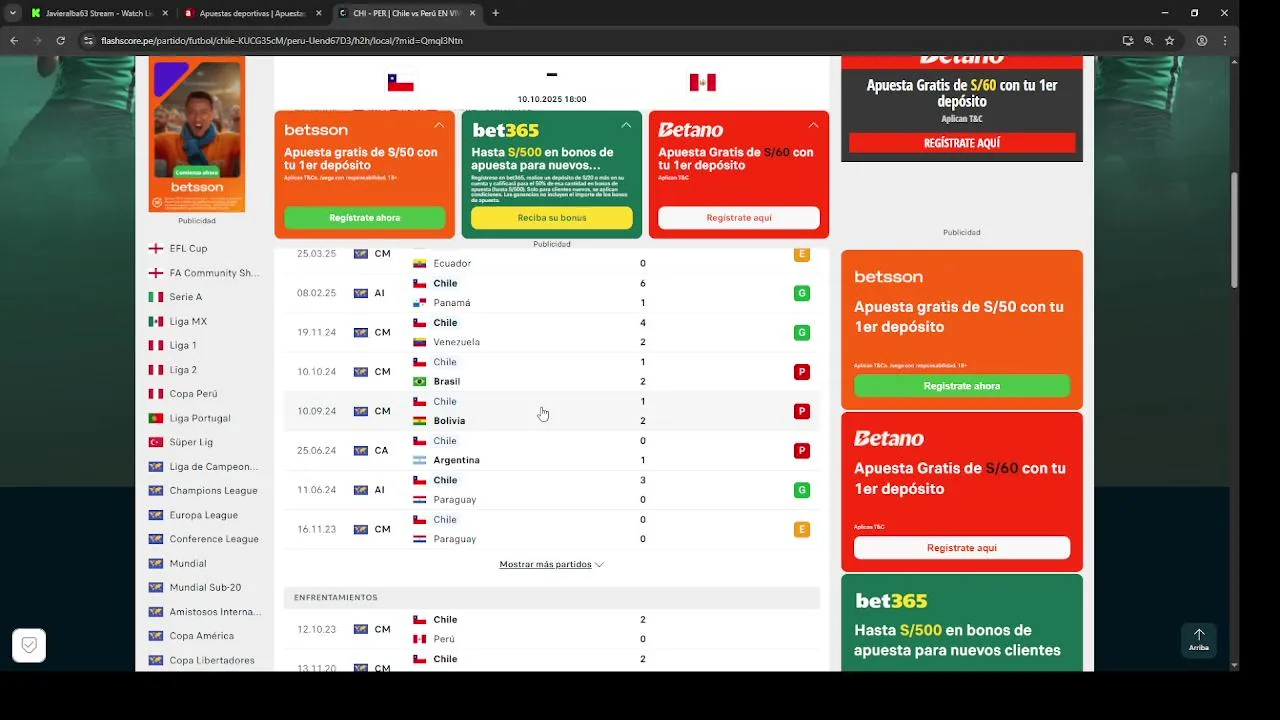Click the Chile flag in match header
1280x720 pixels.
pyautogui.click(x=400, y=82)
